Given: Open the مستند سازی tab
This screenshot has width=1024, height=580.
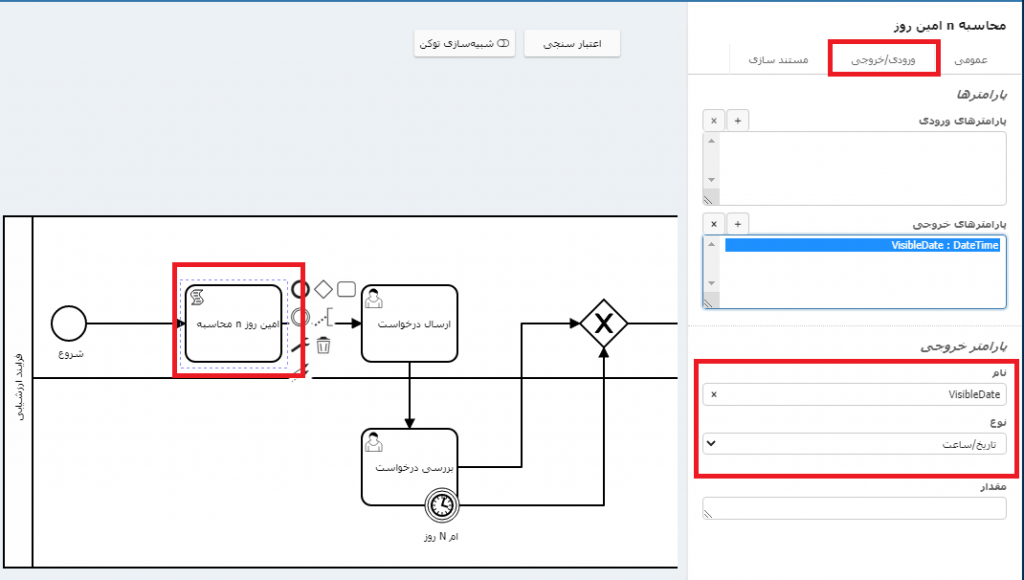Looking at the screenshot, I should tap(778, 59).
